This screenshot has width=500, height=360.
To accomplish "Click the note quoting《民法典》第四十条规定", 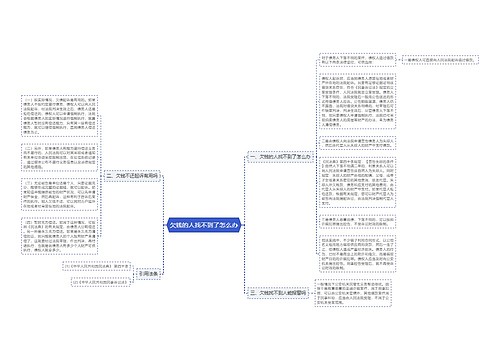I will click(357, 182).
